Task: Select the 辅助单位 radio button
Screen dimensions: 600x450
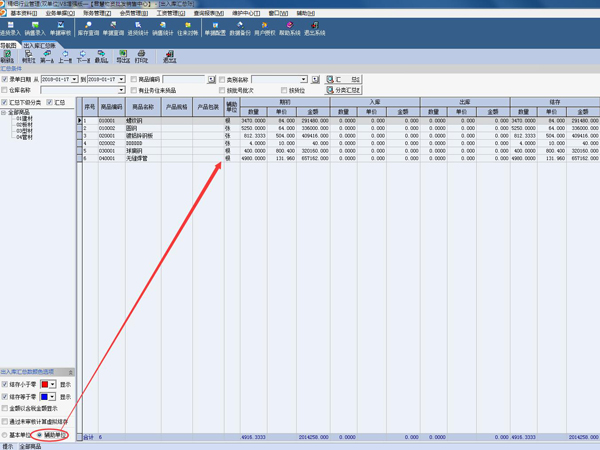Action: tap(39, 435)
